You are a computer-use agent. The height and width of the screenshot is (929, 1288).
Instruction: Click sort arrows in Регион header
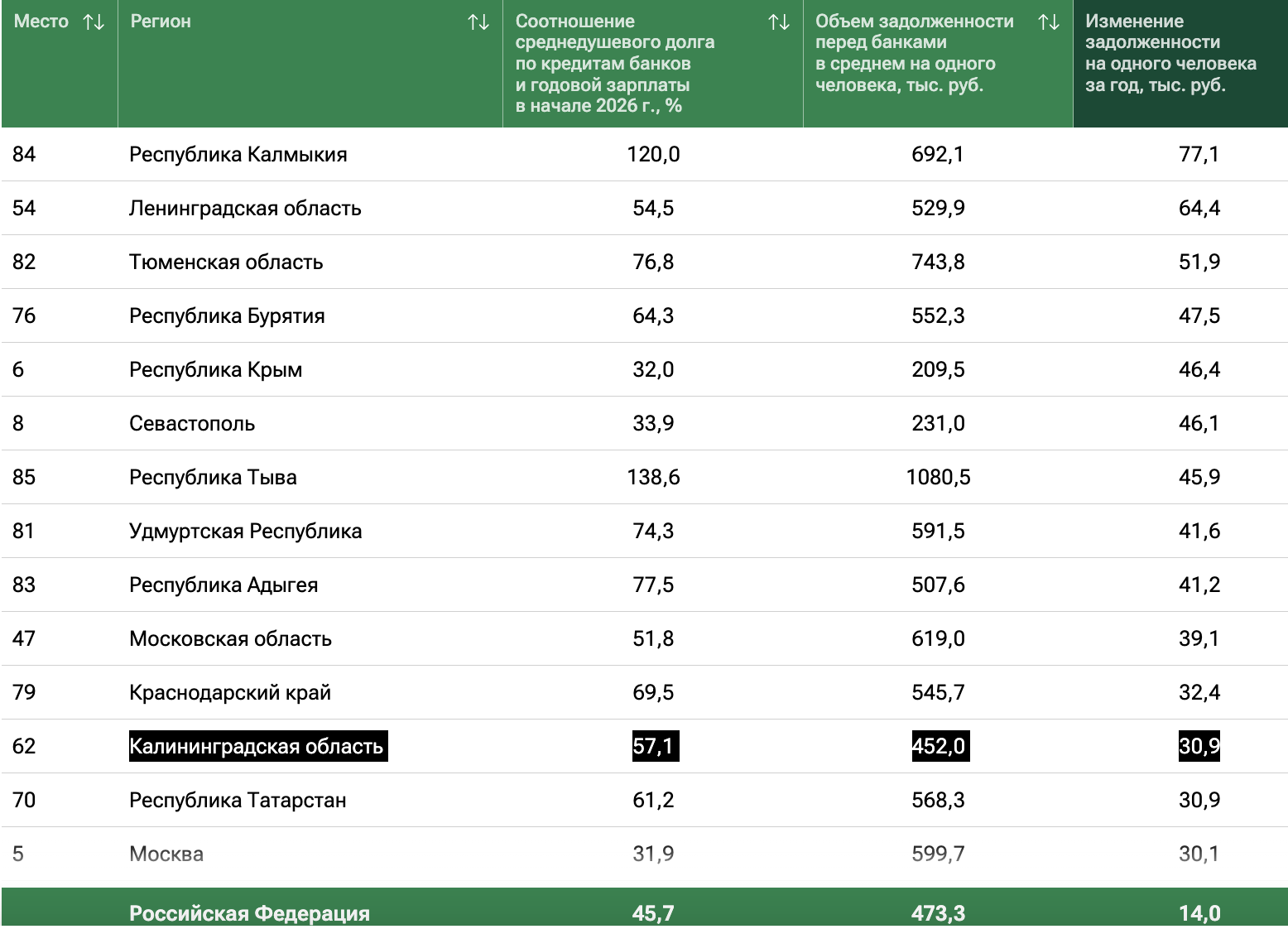click(478, 22)
